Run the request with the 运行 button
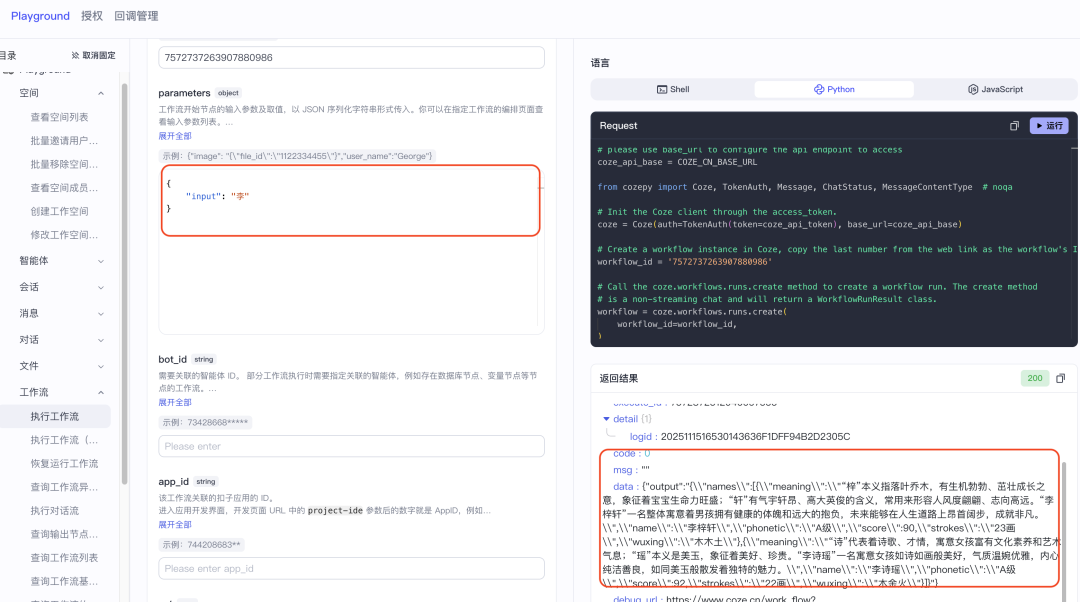The image size is (1080, 602). (1049, 126)
